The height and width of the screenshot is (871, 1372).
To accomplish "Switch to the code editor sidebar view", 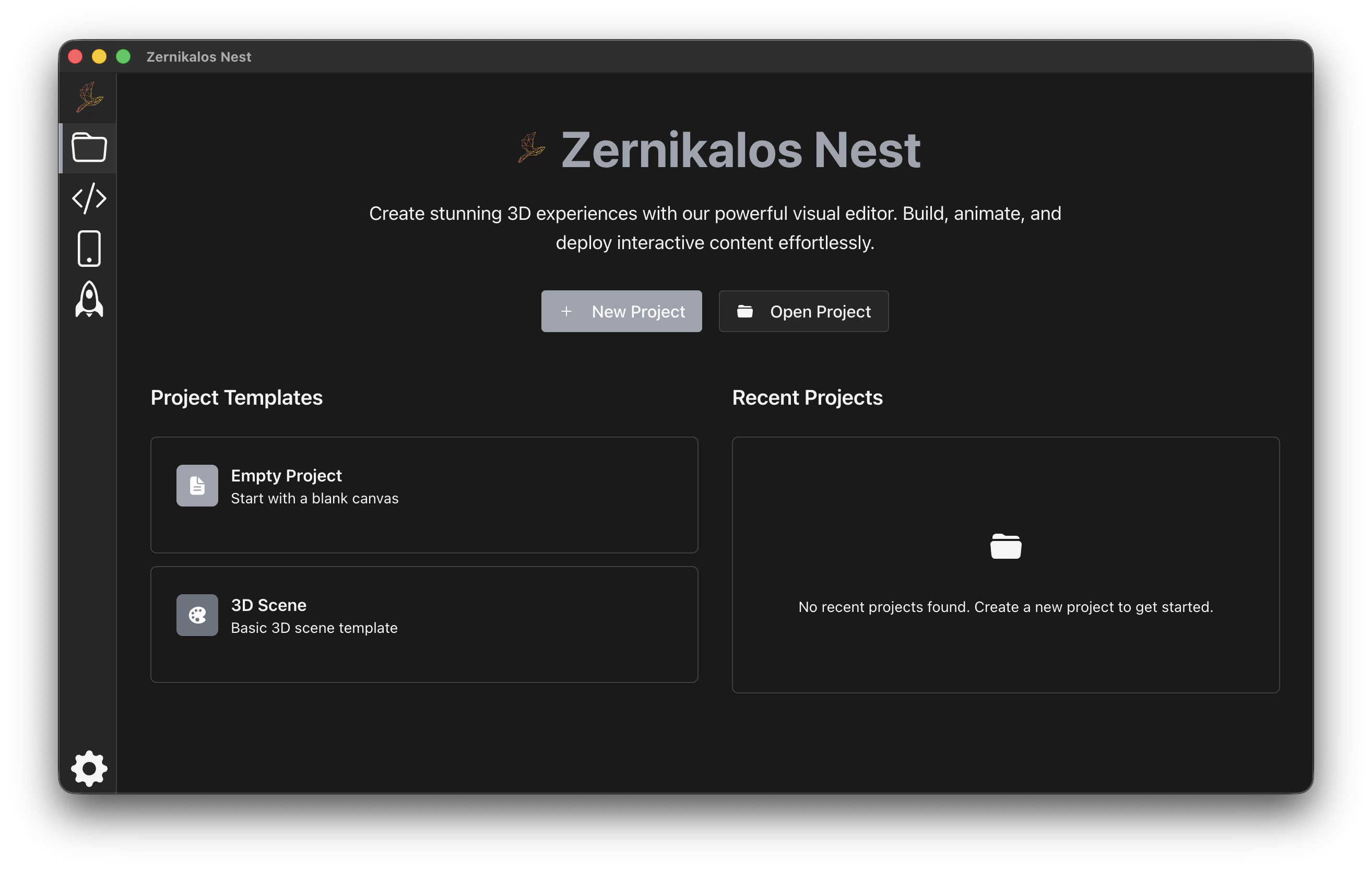I will pos(89,198).
